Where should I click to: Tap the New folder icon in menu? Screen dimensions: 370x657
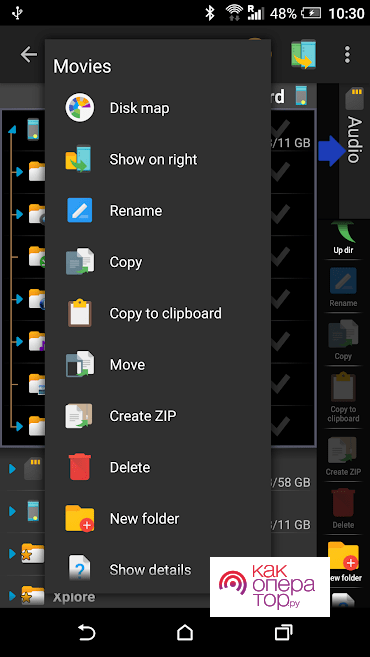point(80,518)
